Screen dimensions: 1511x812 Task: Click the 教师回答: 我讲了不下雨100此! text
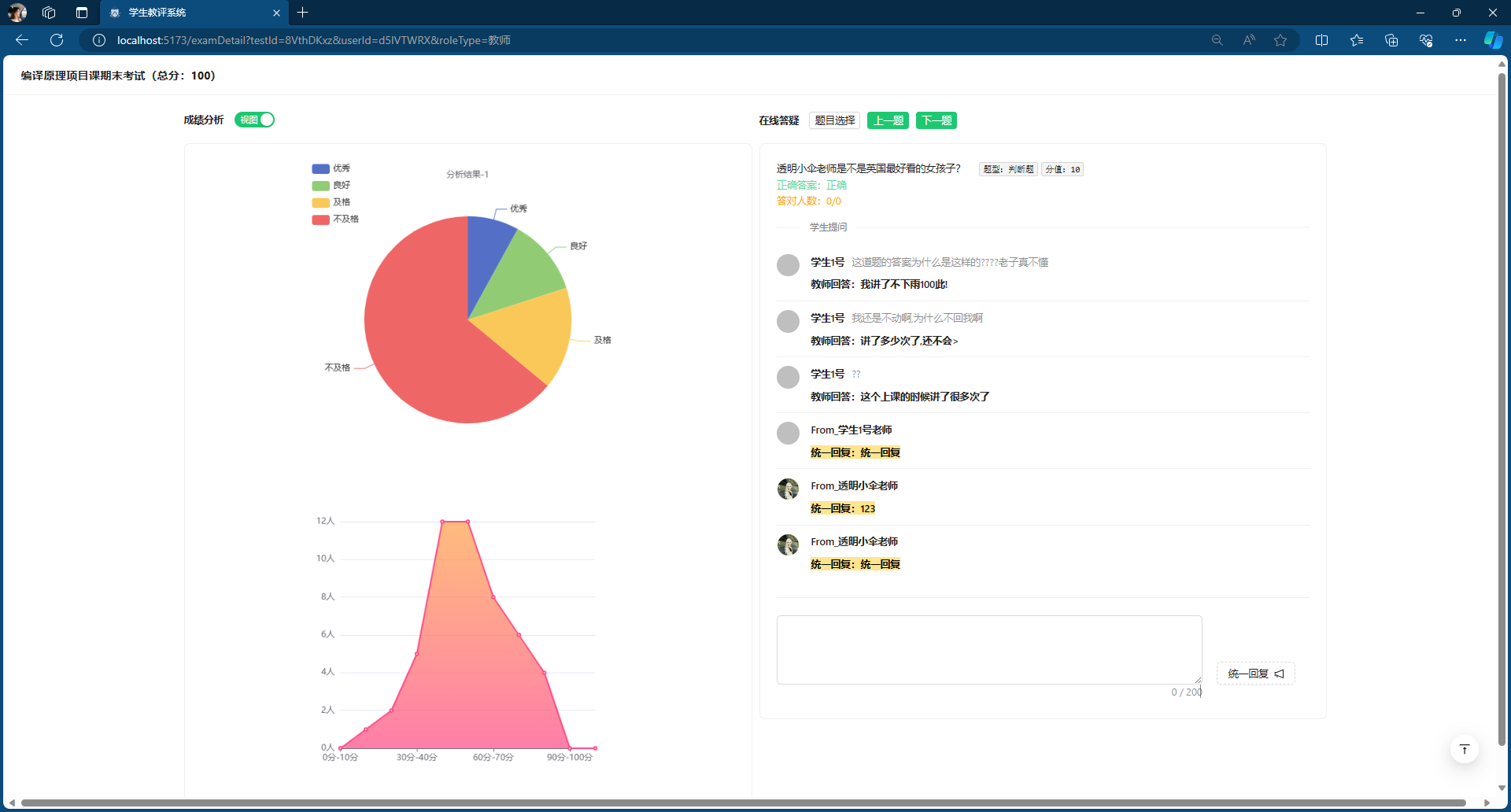[x=879, y=284]
